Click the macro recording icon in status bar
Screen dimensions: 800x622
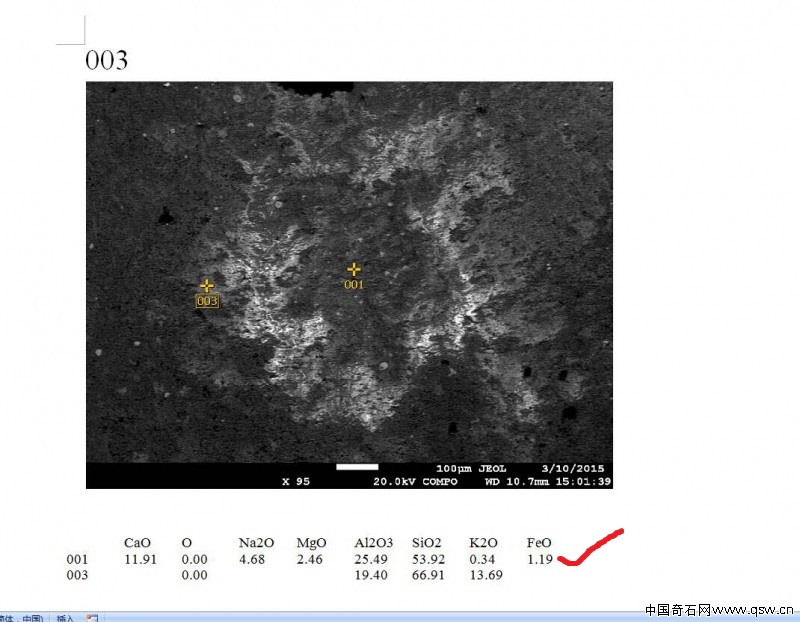pyautogui.click(x=92, y=618)
